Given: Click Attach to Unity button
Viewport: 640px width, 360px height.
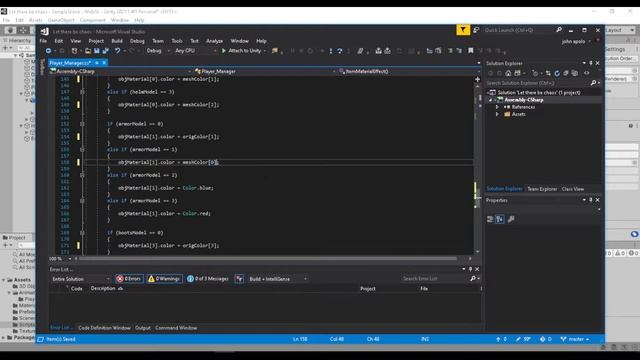Looking at the screenshot, I should coord(244,51).
